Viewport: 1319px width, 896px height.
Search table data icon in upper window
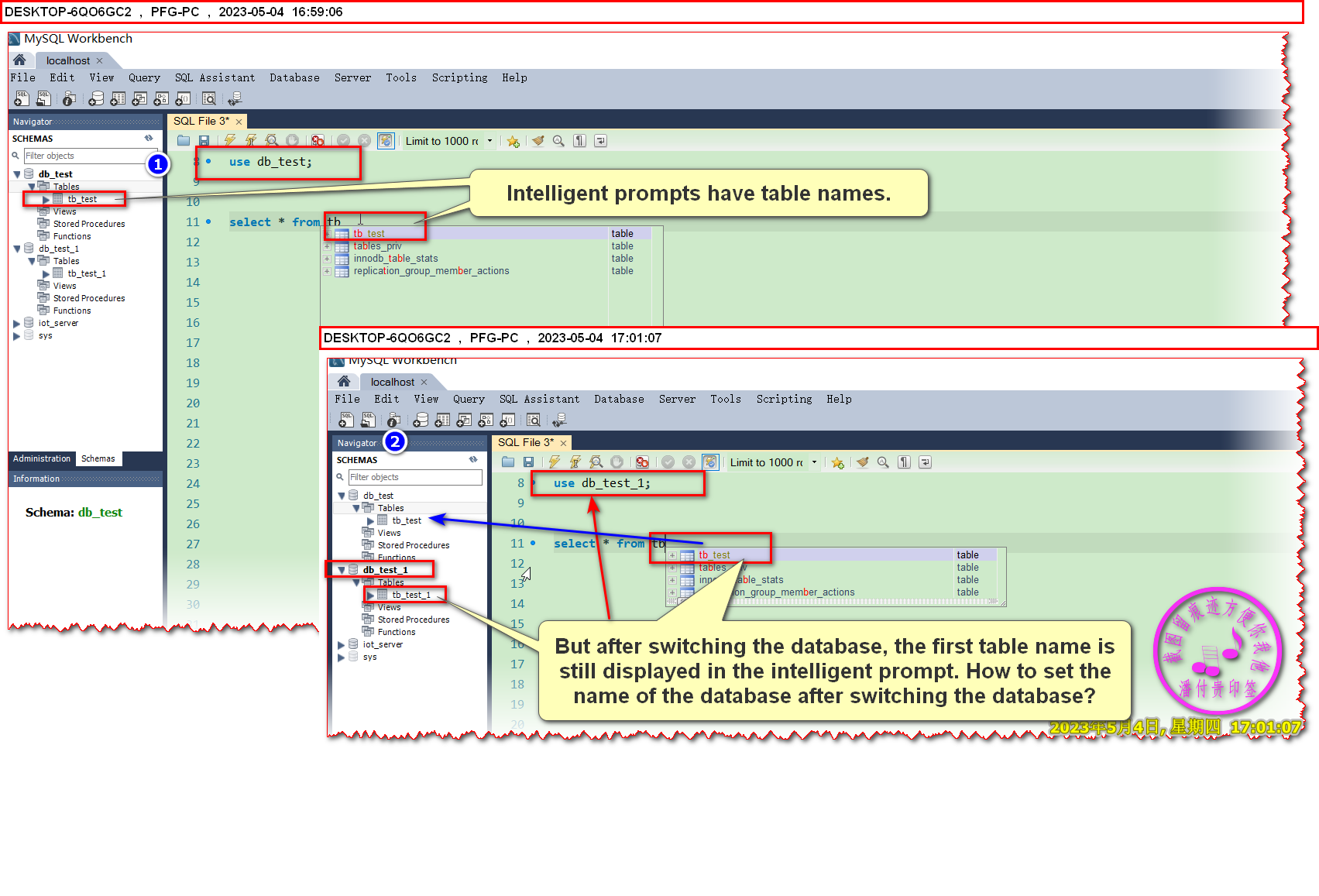[x=209, y=98]
